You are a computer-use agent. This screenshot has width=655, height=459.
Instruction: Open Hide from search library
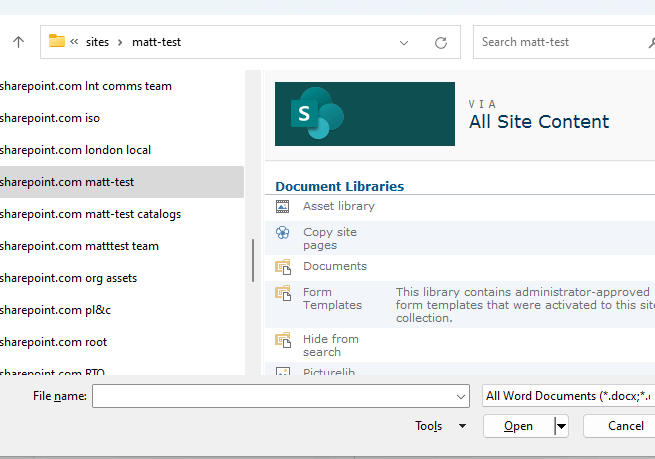[331, 345]
